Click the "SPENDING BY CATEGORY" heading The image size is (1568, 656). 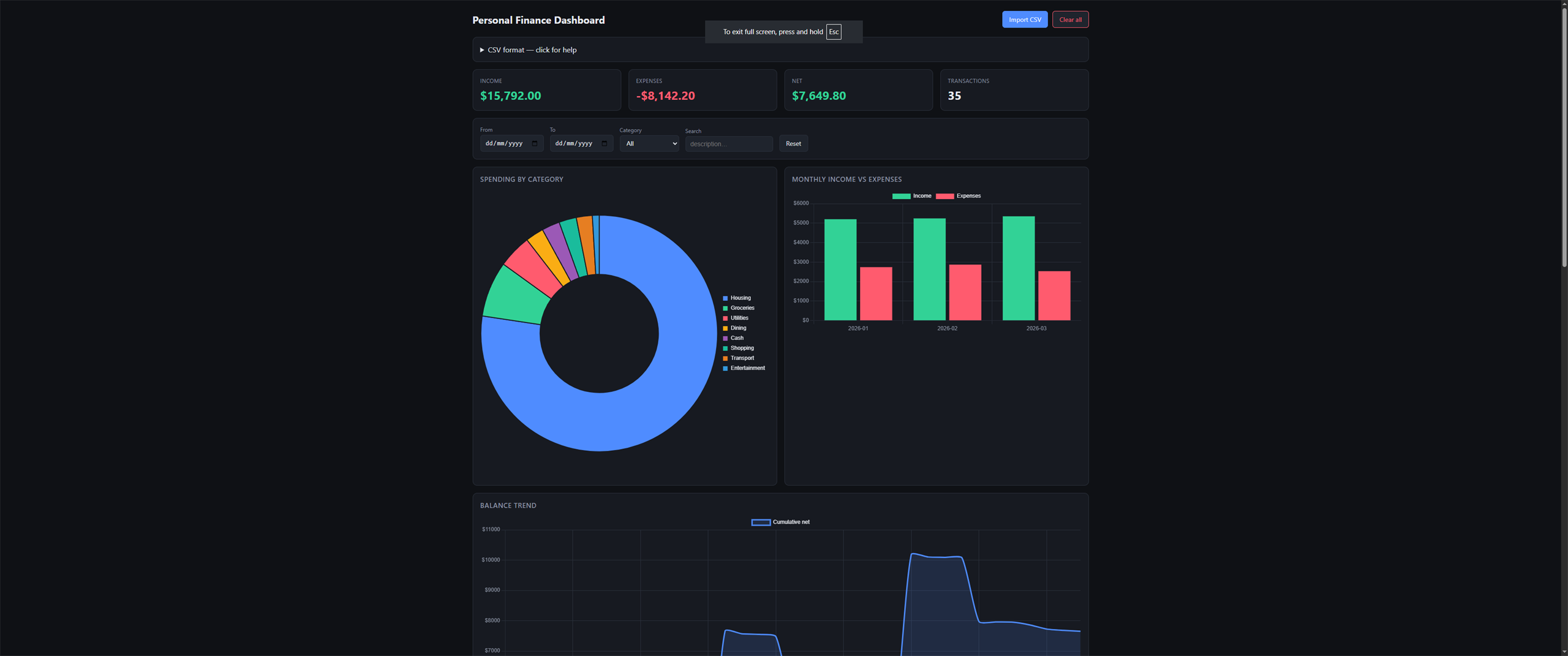coord(522,179)
